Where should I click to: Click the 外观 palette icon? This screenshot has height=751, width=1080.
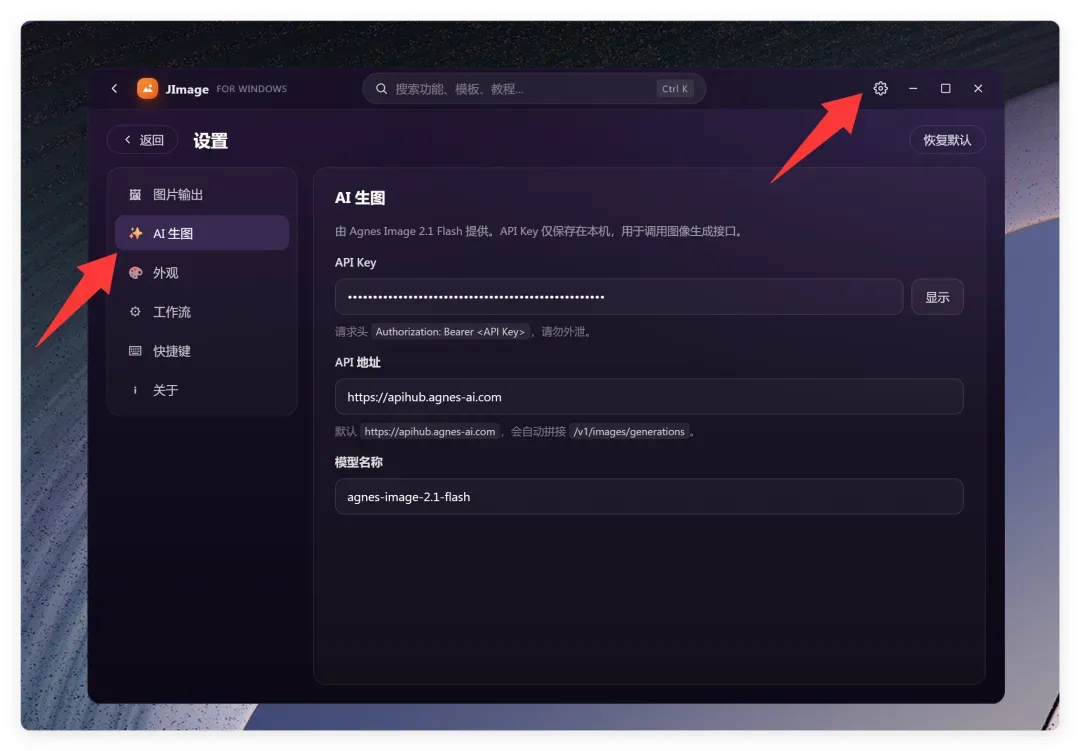coord(135,272)
